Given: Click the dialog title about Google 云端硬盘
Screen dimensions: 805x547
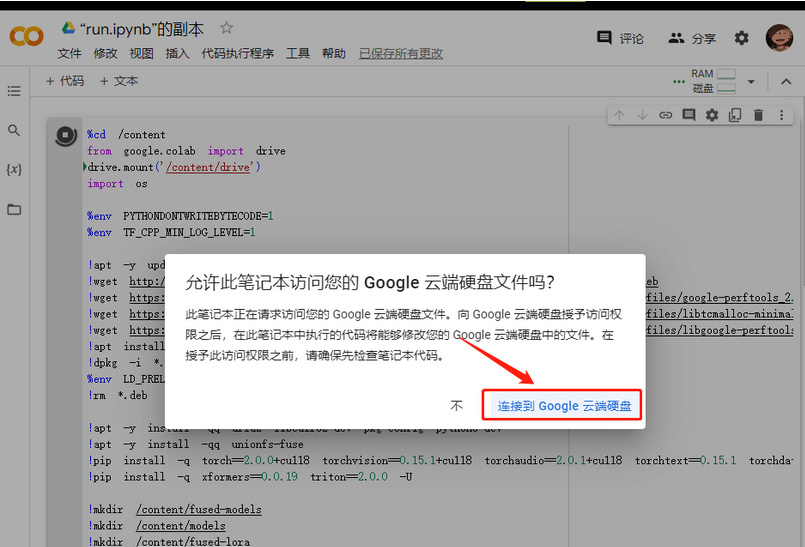Looking at the screenshot, I should click(x=370, y=282).
